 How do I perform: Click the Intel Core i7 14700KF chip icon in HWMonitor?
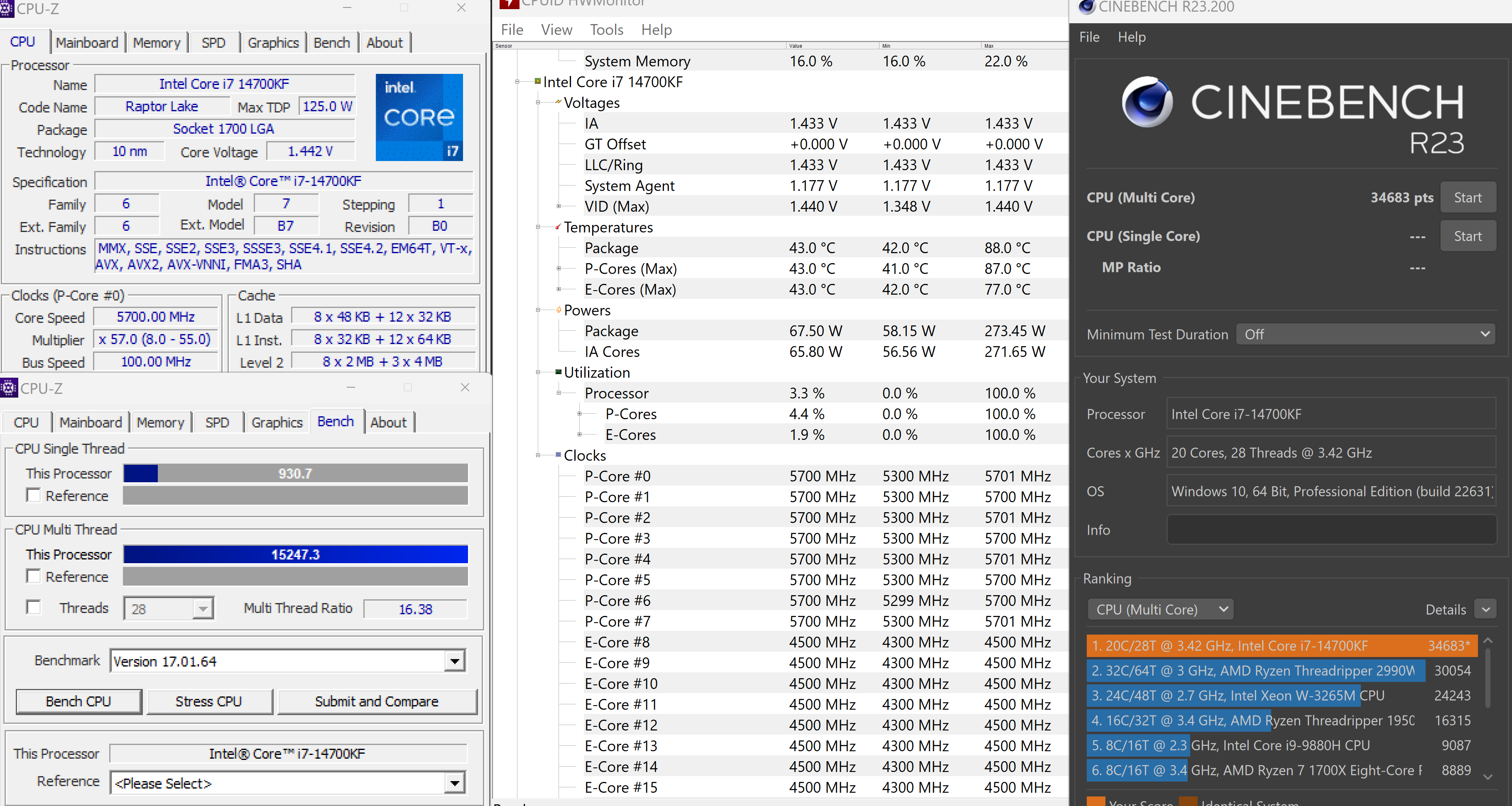tap(538, 81)
